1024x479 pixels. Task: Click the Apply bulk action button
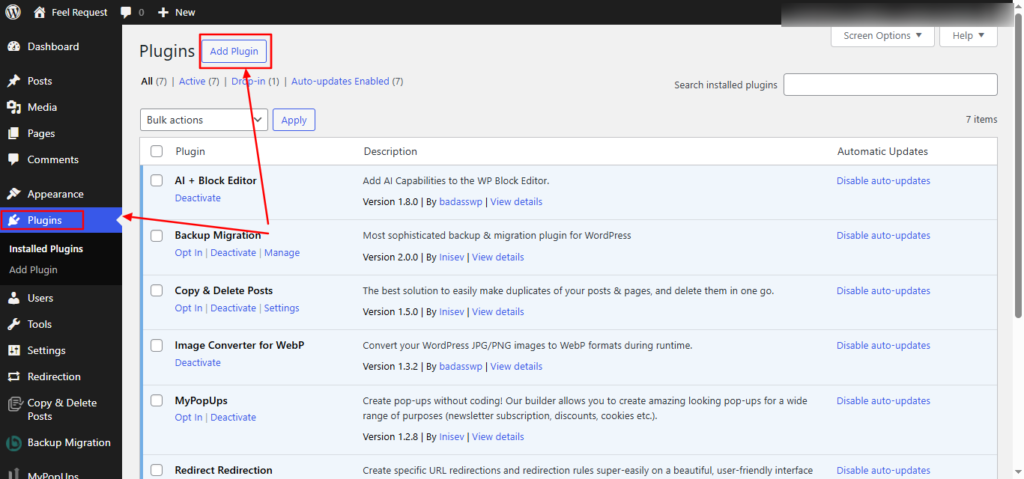(x=294, y=120)
